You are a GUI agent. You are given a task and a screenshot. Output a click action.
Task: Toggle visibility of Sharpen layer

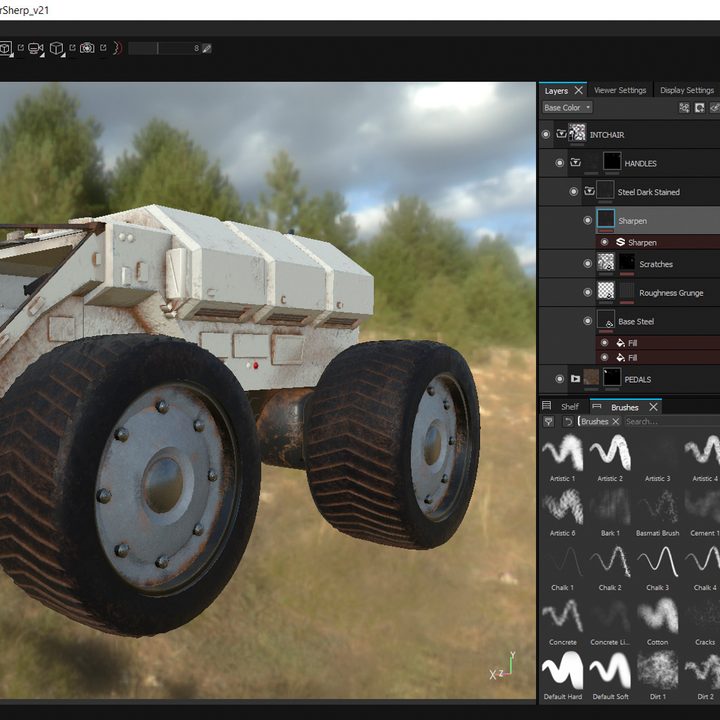coord(587,220)
